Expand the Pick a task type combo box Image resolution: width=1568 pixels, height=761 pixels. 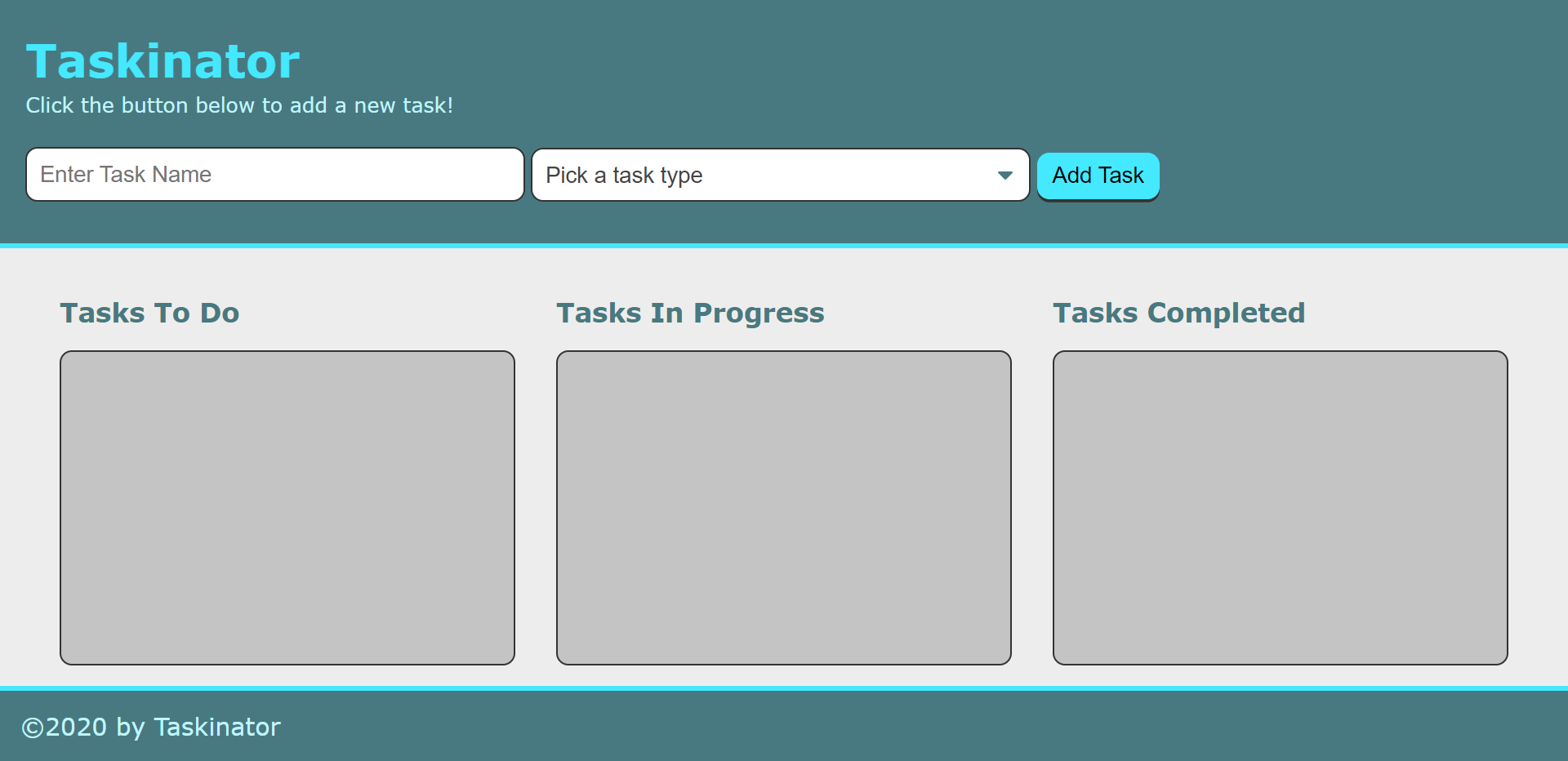click(x=780, y=175)
